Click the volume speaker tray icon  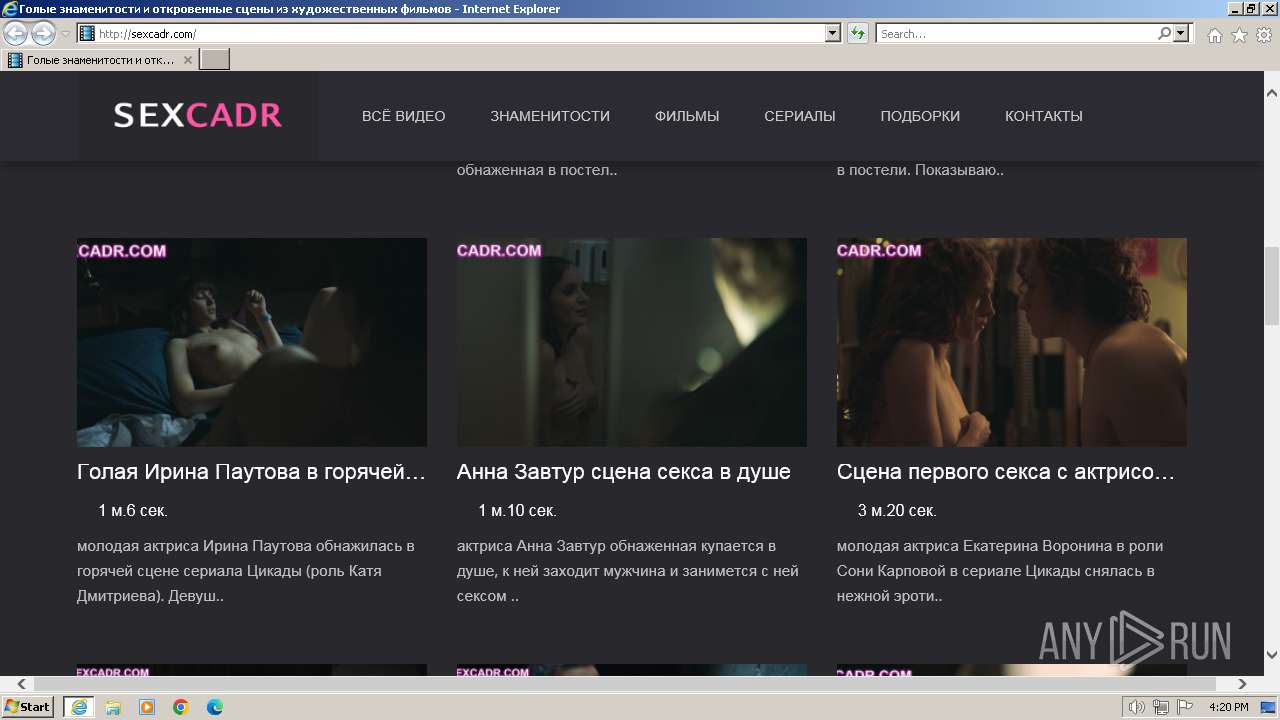1137,707
